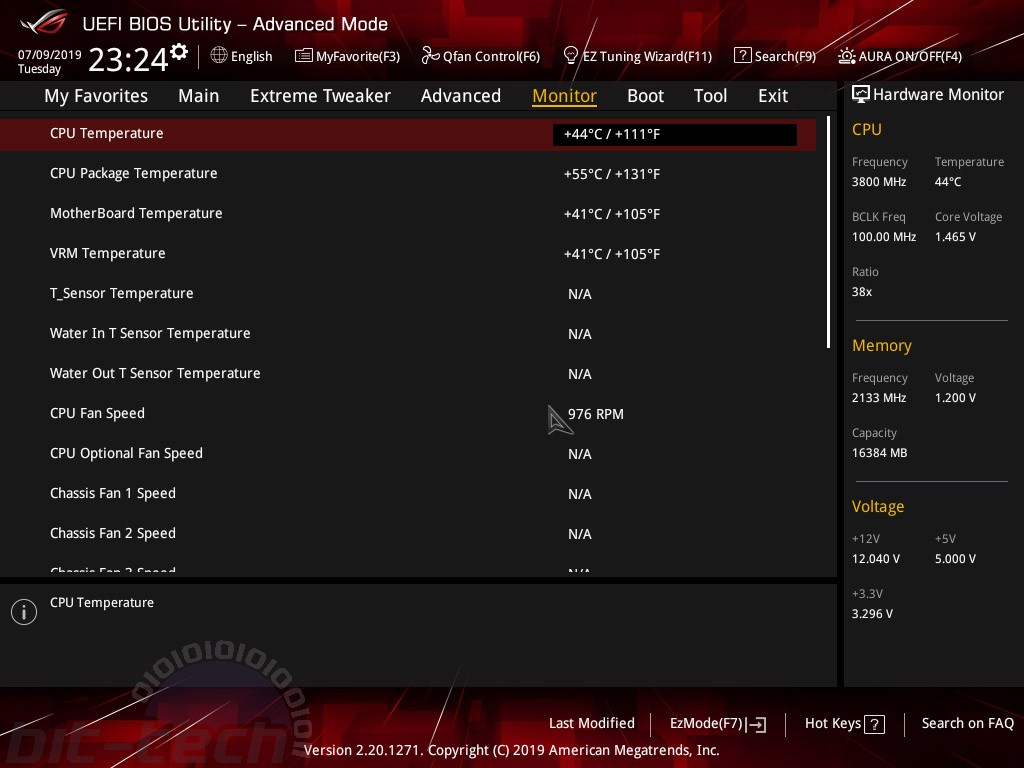Switch to the Tool tab
Screen dimensions: 1024x768
[x=710, y=96]
